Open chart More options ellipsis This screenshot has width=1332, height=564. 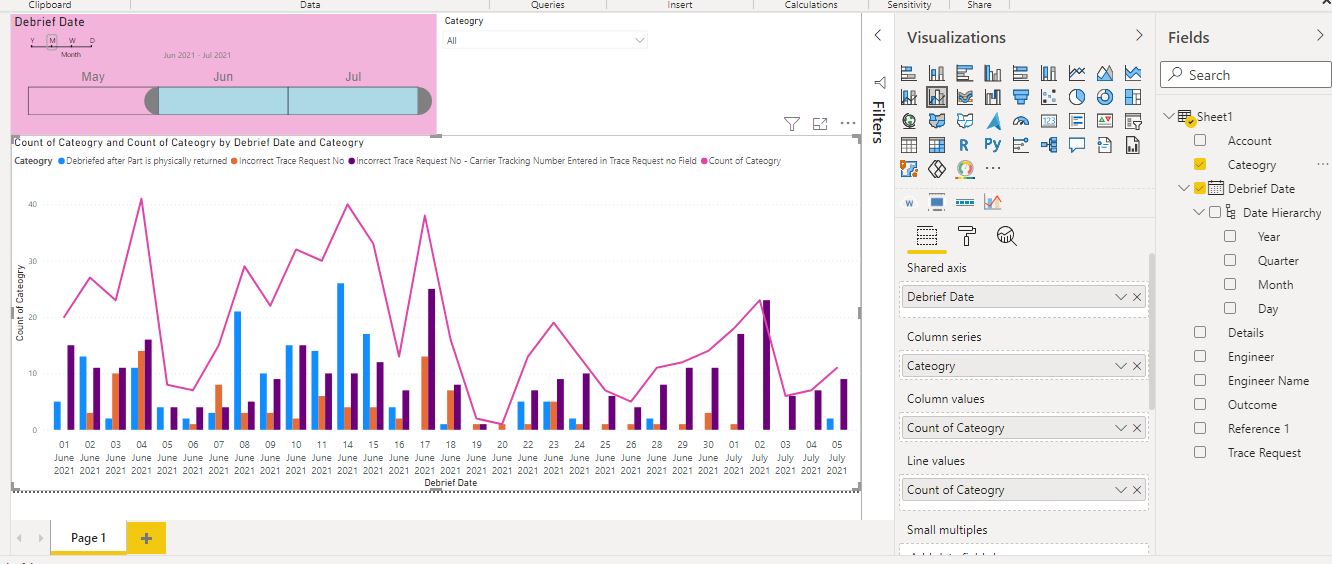point(848,124)
